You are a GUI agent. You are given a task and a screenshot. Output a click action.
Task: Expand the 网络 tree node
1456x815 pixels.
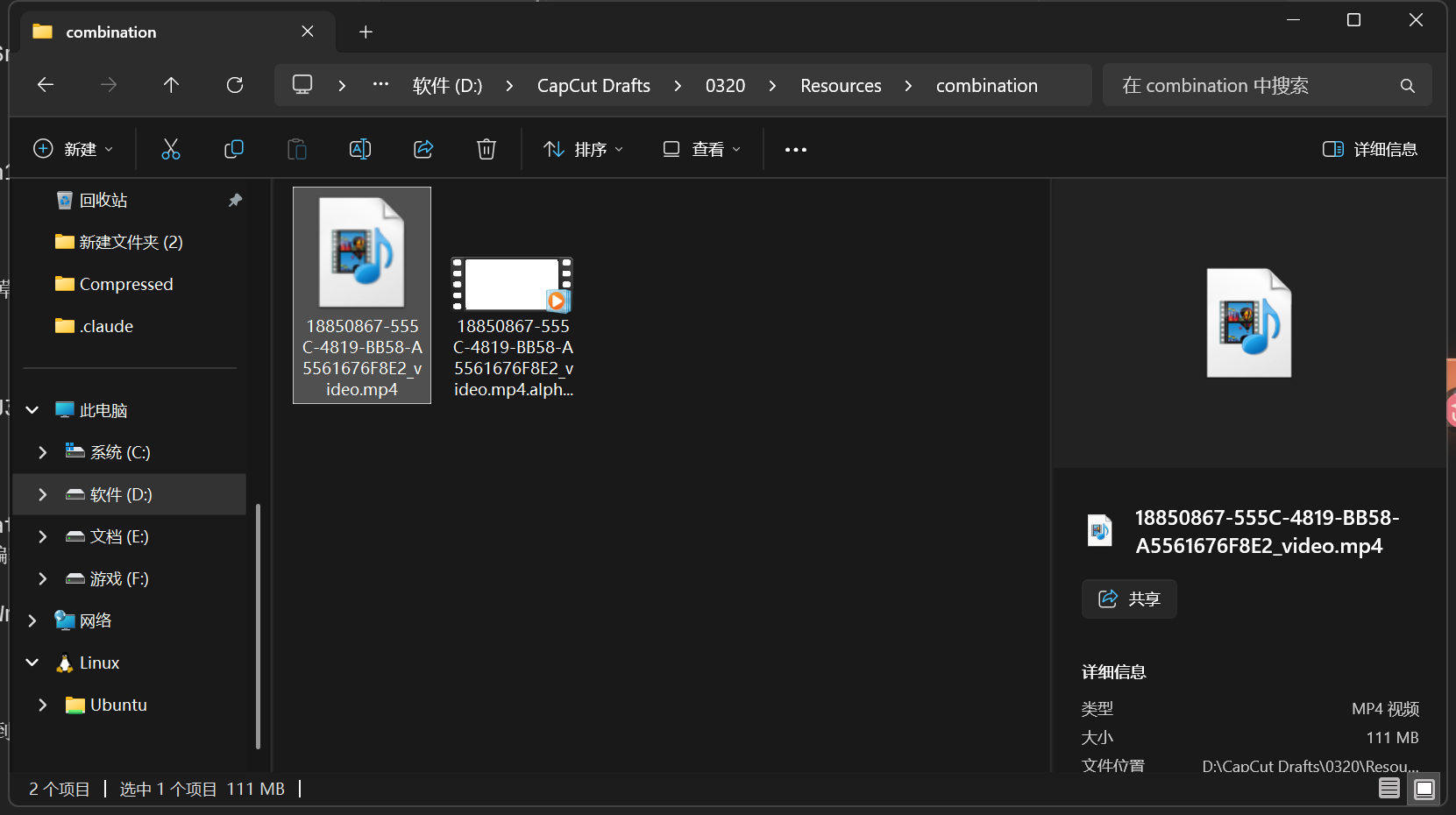32,620
